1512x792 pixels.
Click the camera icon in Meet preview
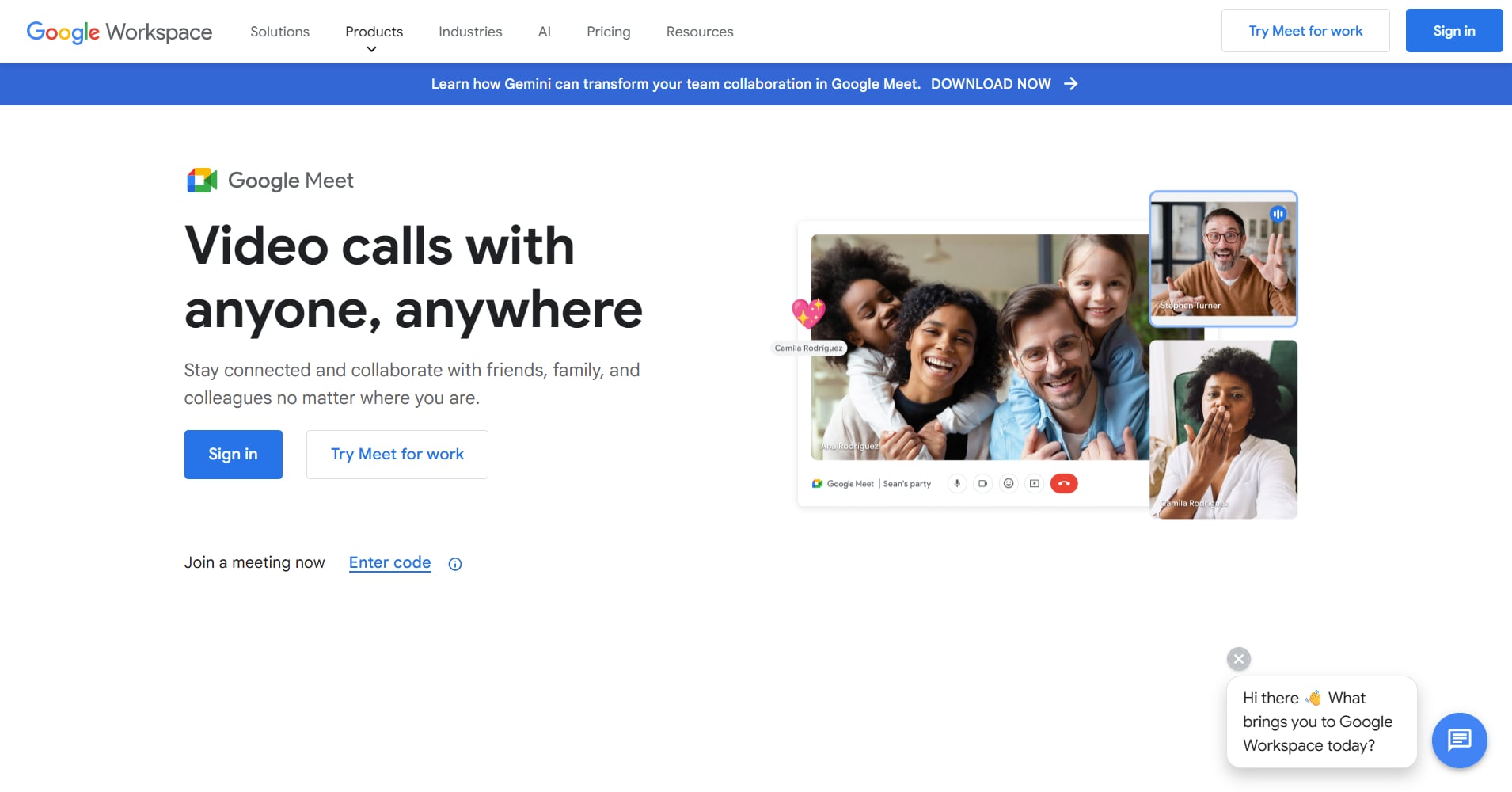click(982, 483)
